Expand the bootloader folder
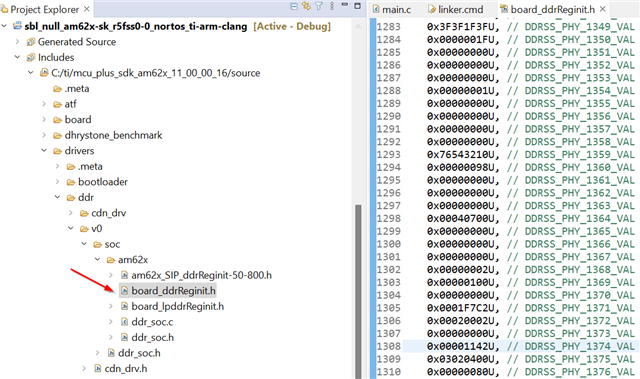Image resolution: width=640 pixels, height=379 pixels. (x=58, y=182)
